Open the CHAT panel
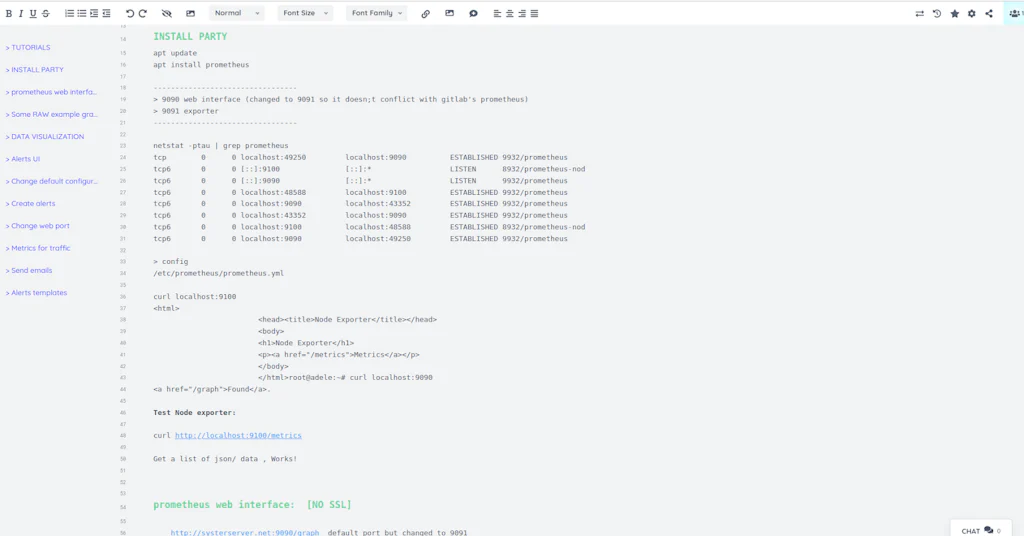This screenshot has height=536, width=1024. pyautogui.click(x=981, y=531)
